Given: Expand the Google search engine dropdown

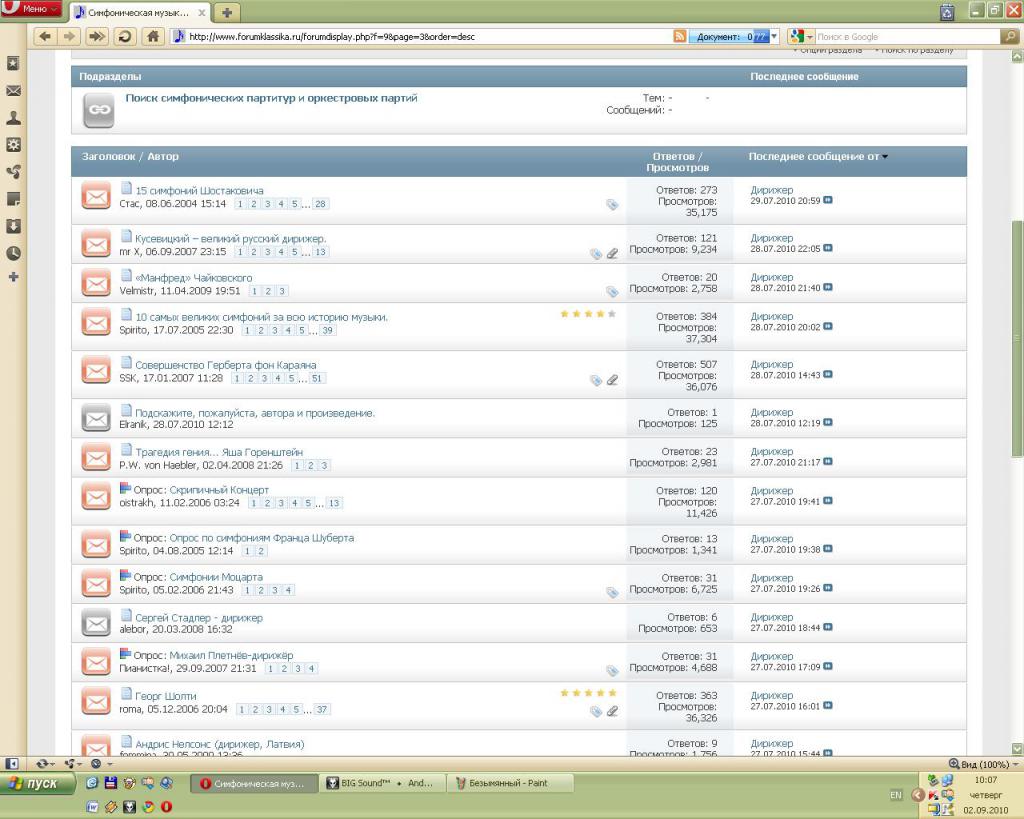Looking at the screenshot, I should [800, 36].
